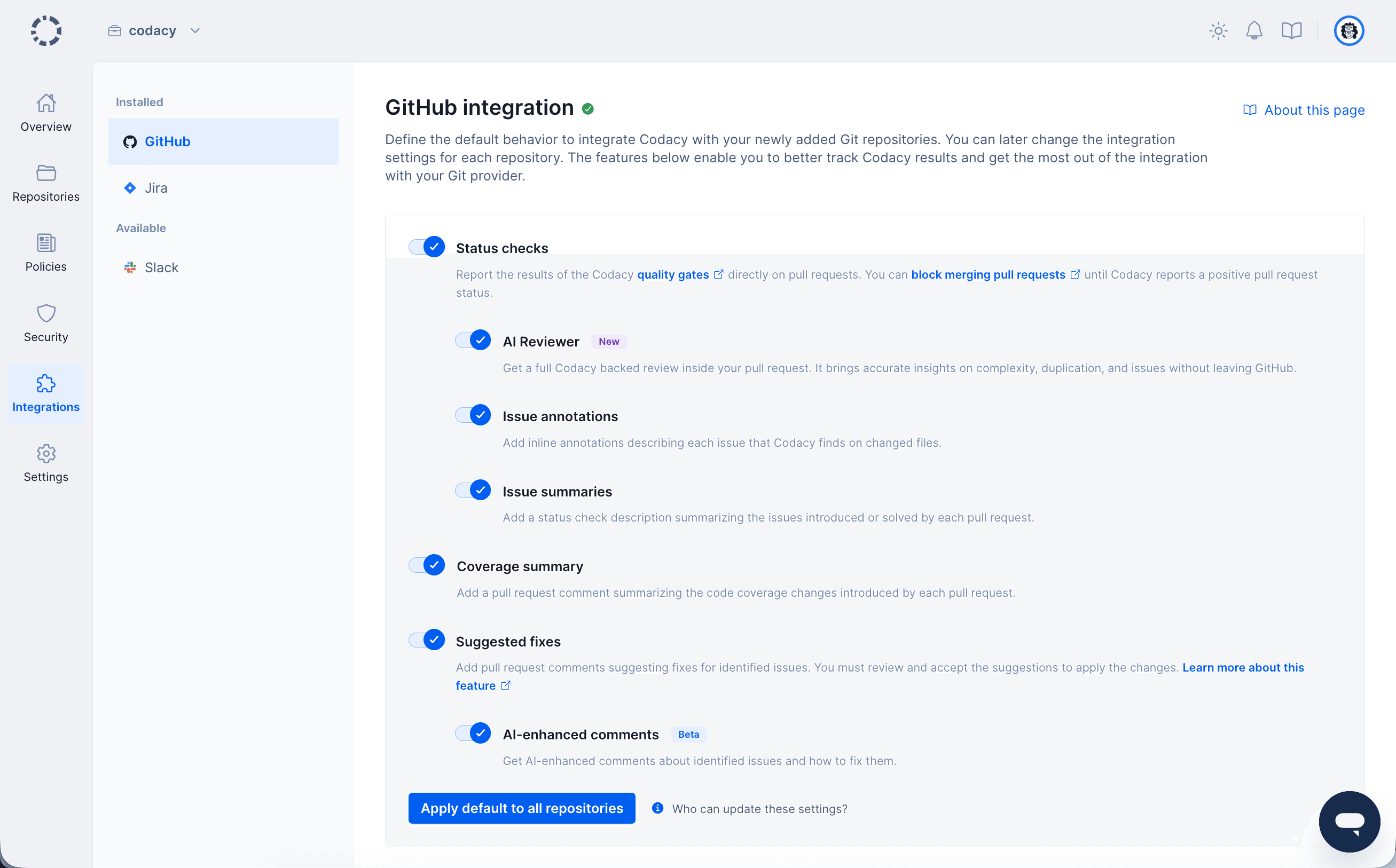Open the chat support widget

(x=1350, y=821)
